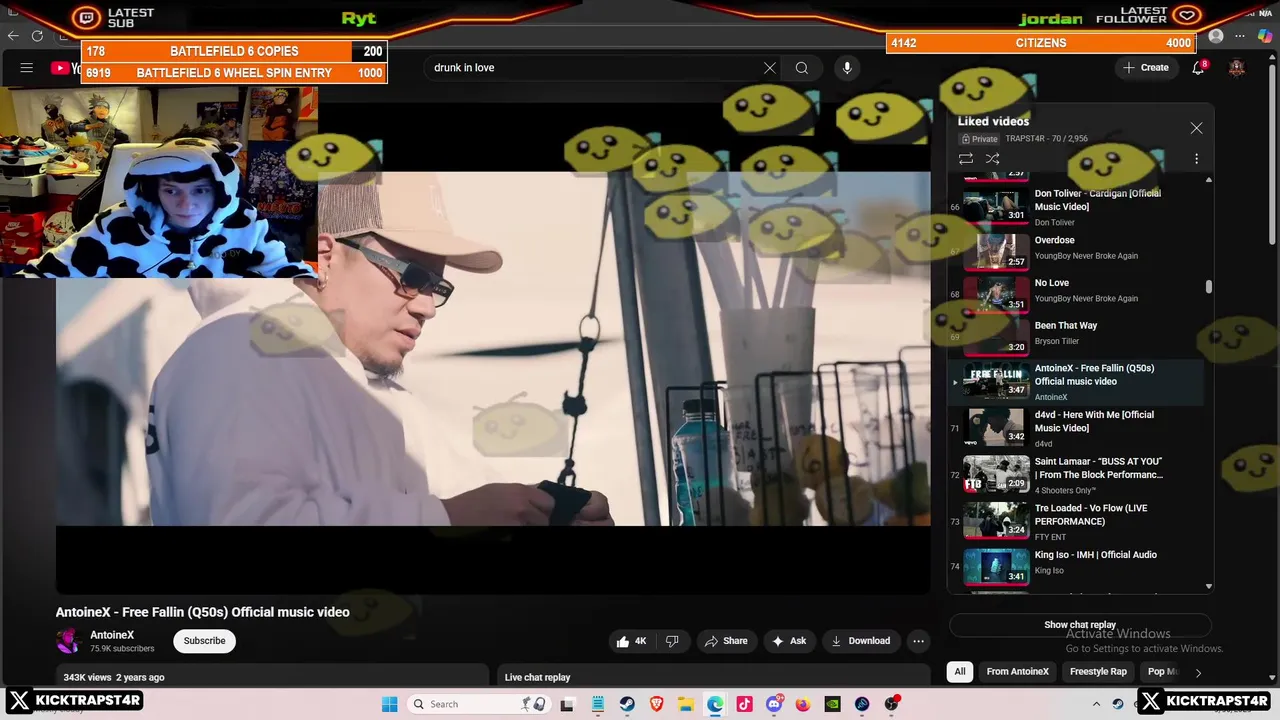Go back with the browser back arrow

14,36
